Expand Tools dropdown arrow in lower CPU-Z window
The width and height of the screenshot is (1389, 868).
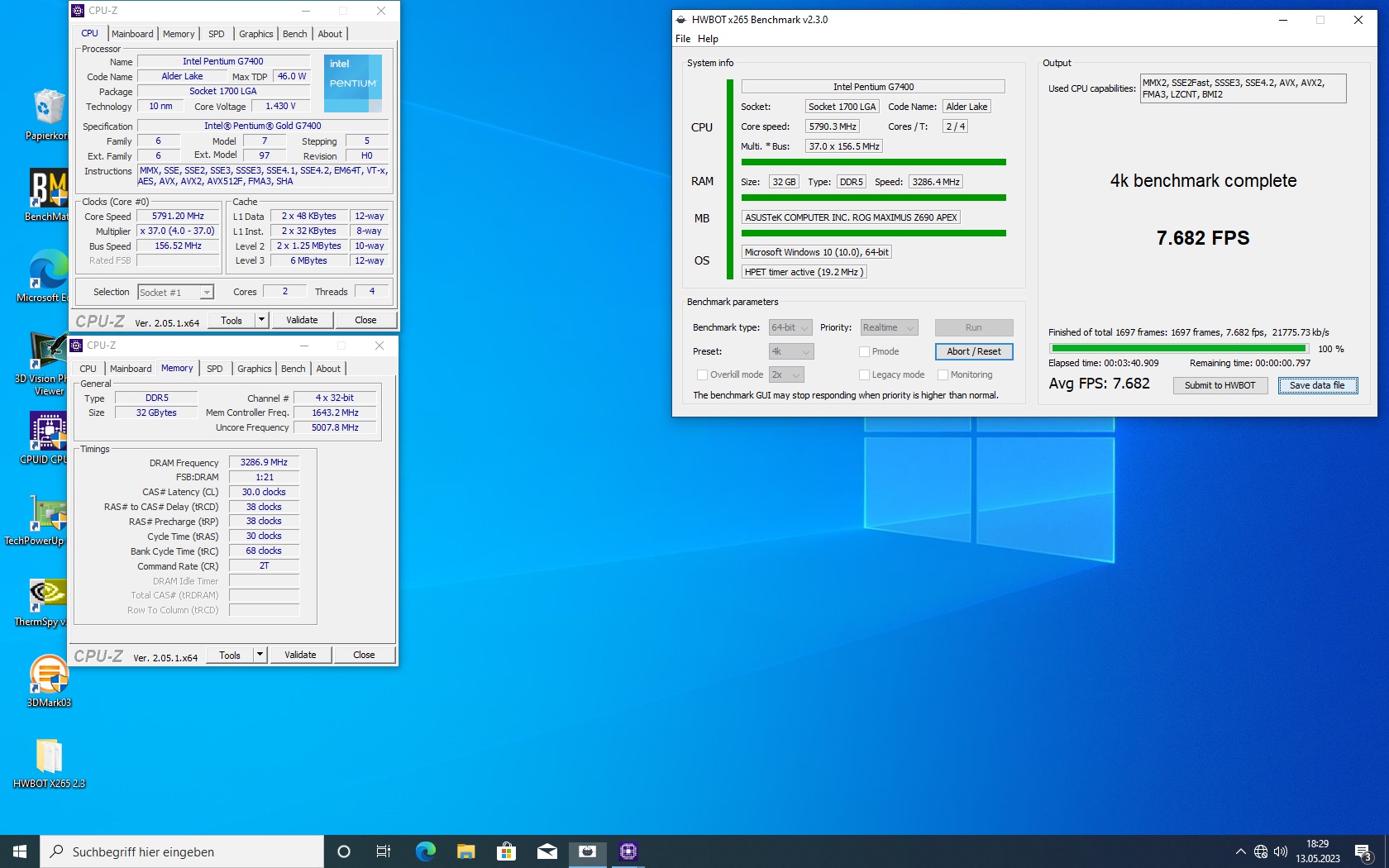[260, 655]
